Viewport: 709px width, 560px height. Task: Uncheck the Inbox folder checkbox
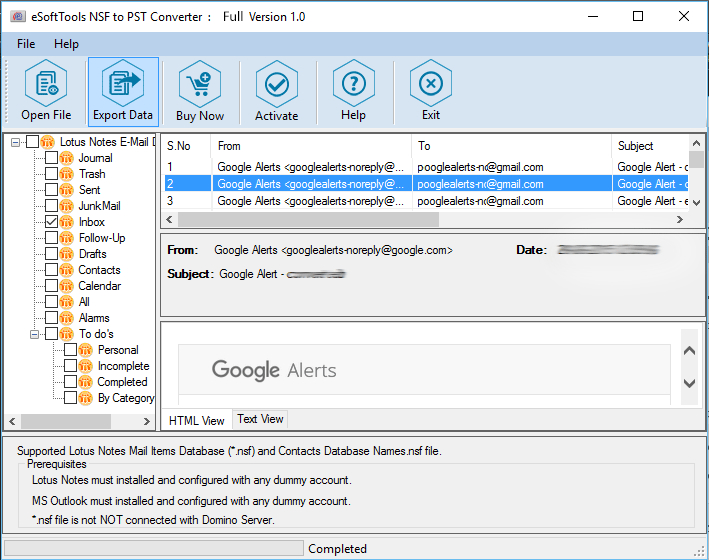click(x=52, y=222)
